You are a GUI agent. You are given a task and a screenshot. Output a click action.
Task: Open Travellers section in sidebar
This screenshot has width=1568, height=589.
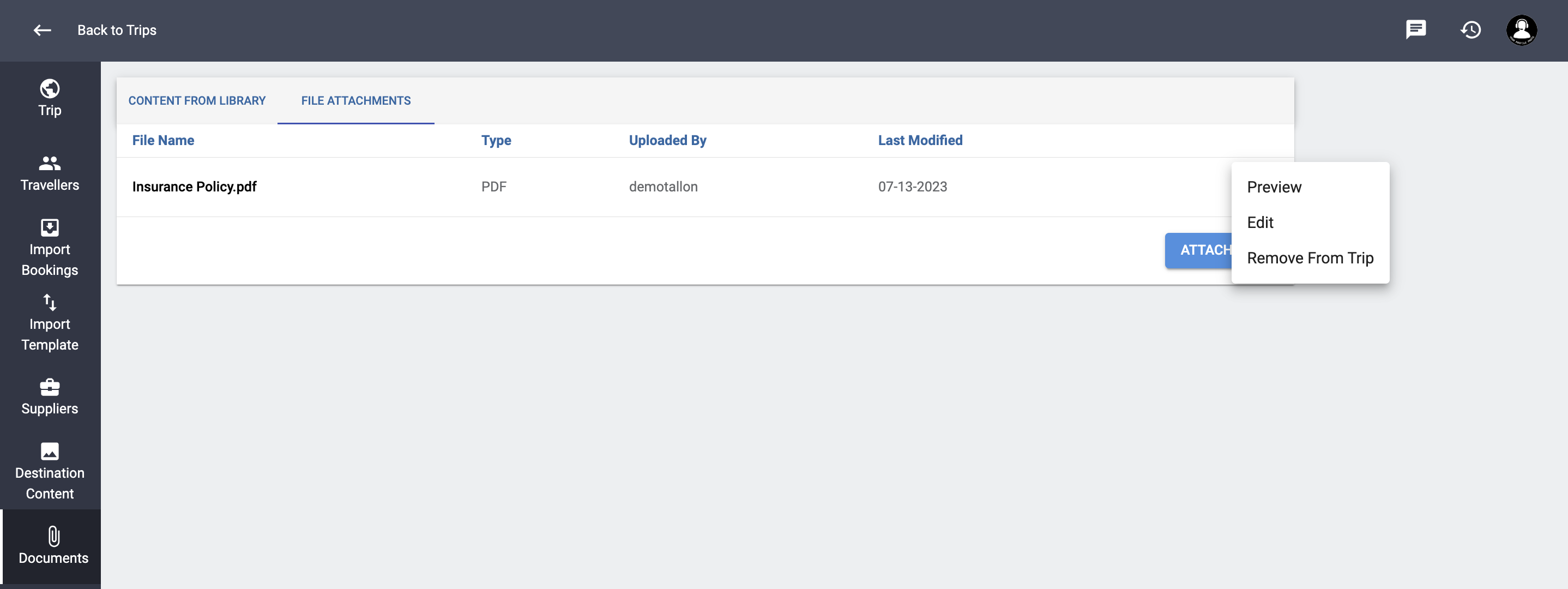(50, 173)
